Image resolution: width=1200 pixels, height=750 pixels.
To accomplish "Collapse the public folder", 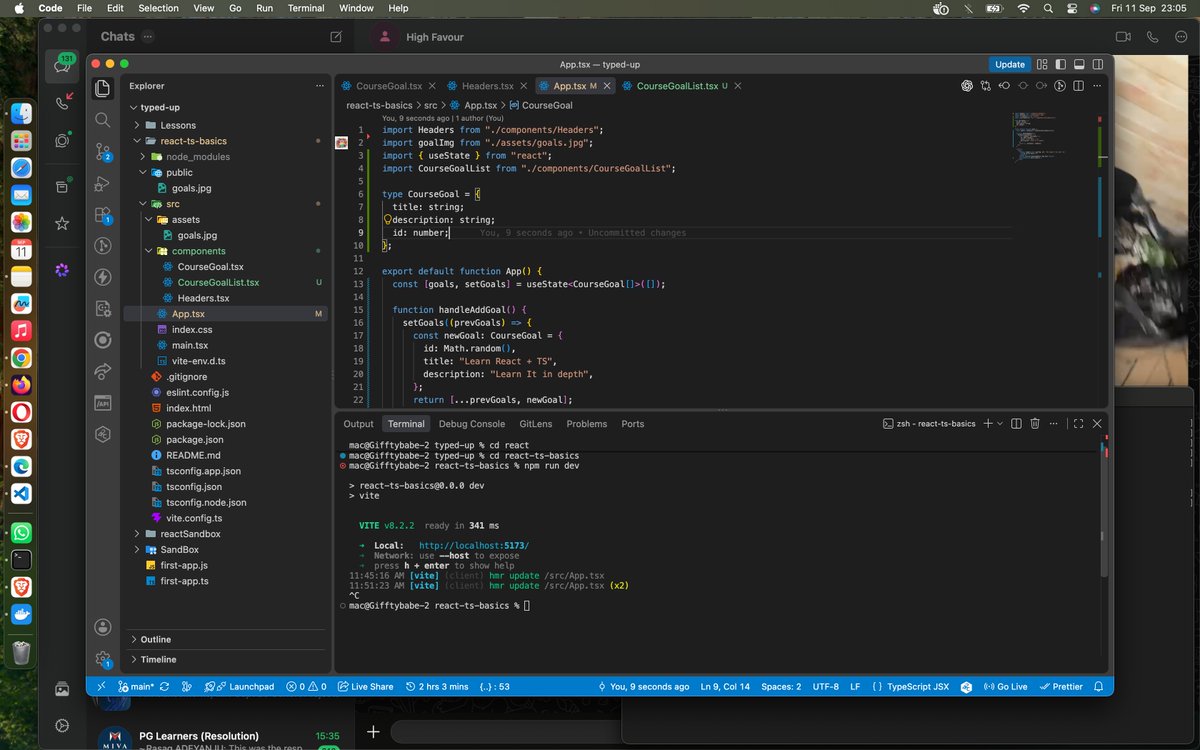I will (x=225, y=172).
